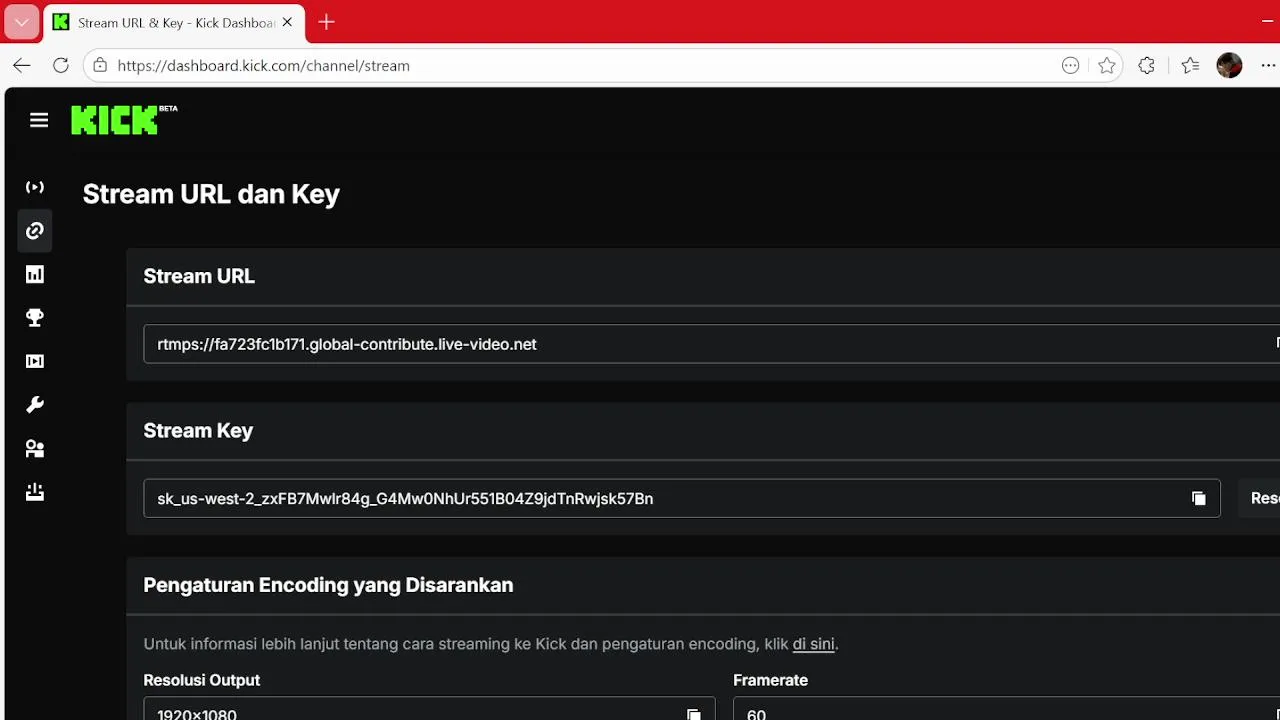Click the 'Resolusi Output' label
Screen dimensions: 1280x720
tap(201, 680)
